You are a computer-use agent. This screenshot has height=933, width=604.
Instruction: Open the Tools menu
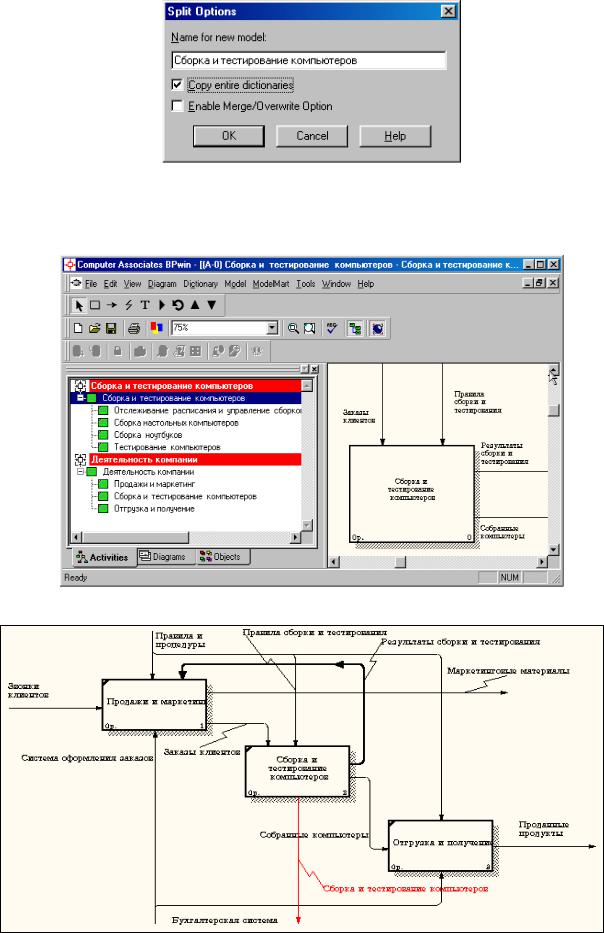click(306, 284)
